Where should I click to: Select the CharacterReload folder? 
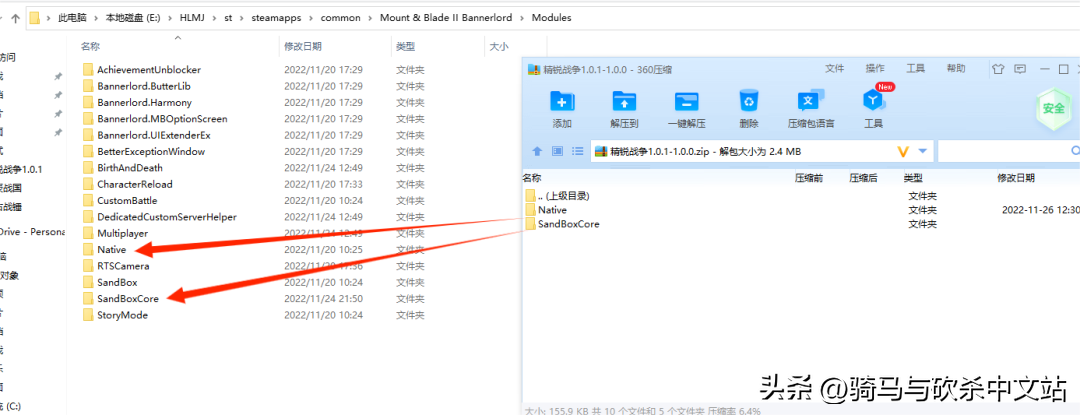click(x=134, y=184)
